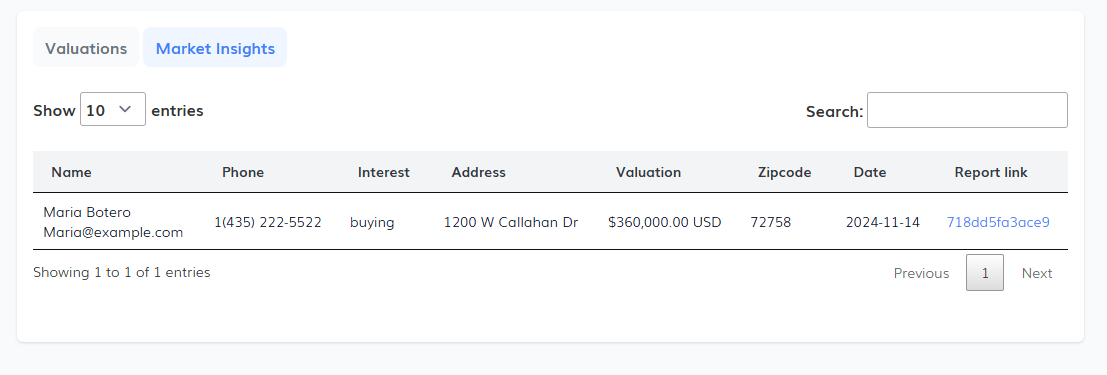Focus the Search input field

(x=967, y=110)
